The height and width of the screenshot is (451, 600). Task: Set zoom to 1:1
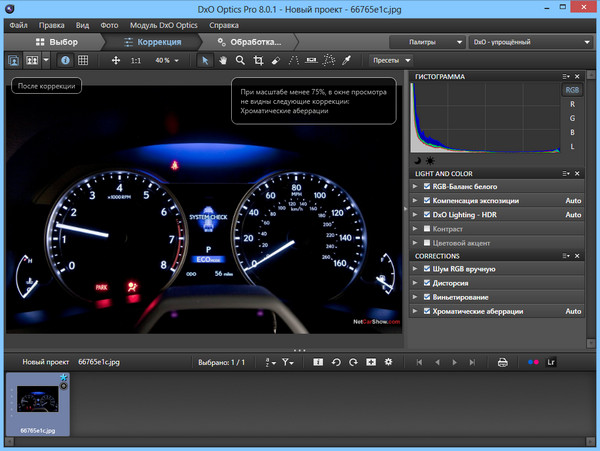click(137, 60)
